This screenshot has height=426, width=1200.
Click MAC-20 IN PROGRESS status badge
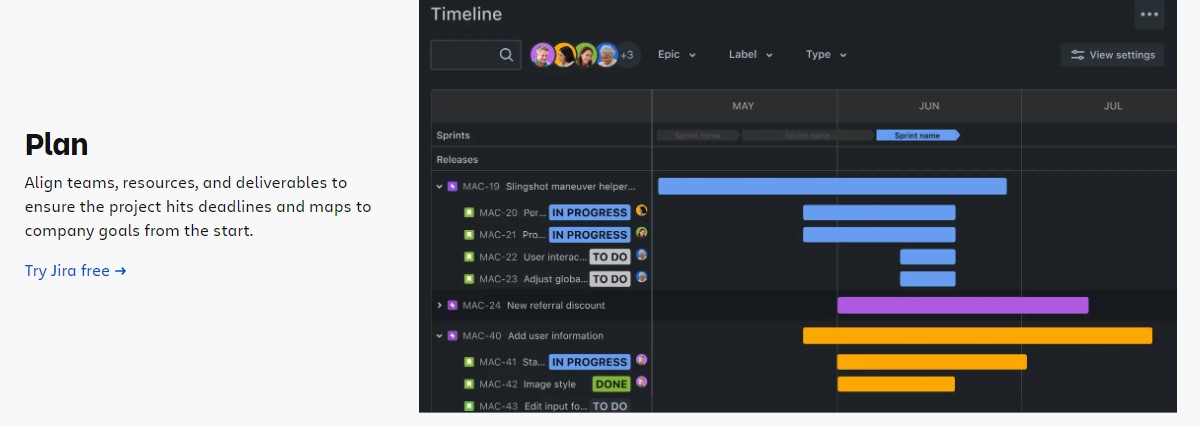click(590, 212)
